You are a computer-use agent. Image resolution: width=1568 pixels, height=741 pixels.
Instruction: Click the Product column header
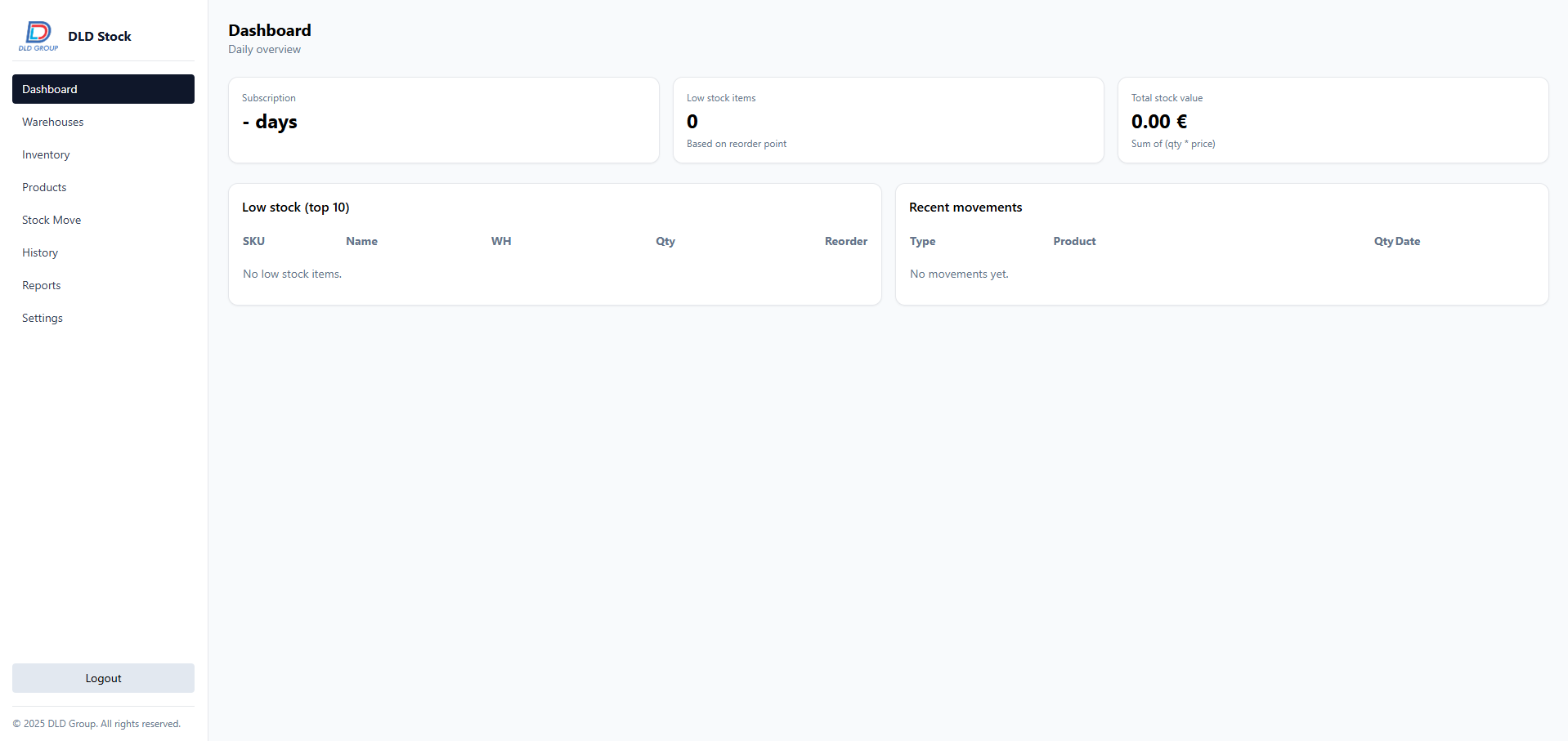pyautogui.click(x=1074, y=241)
